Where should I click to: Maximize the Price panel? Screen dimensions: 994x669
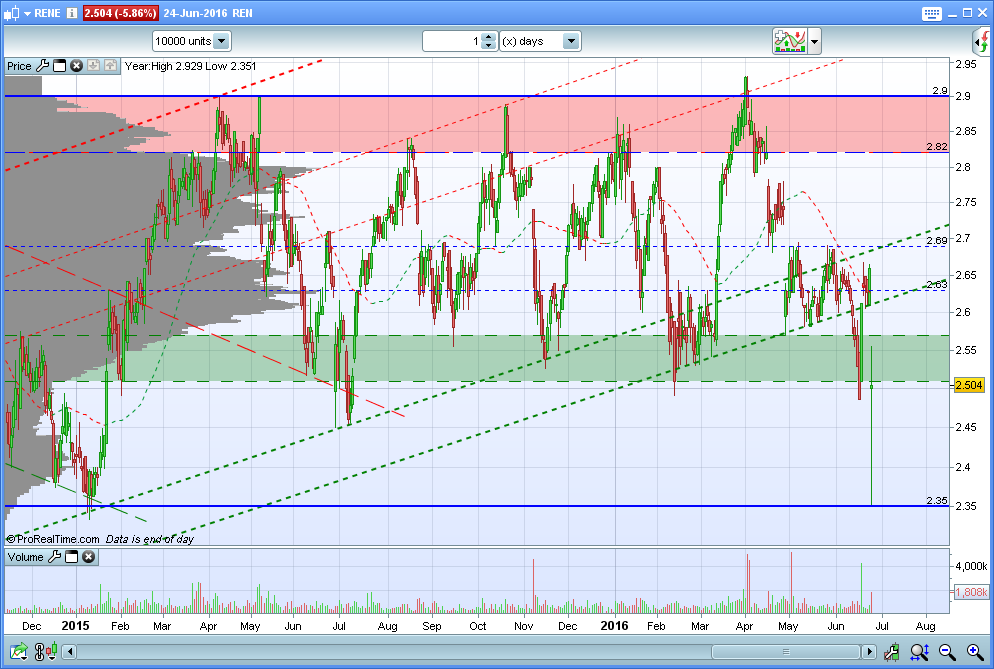pos(60,65)
